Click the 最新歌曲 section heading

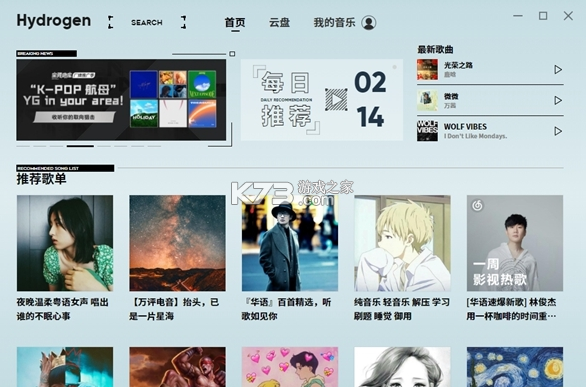click(x=435, y=49)
